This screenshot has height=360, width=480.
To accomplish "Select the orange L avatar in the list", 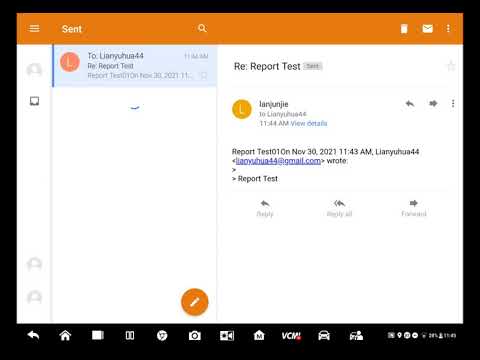I will coord(70,62).
